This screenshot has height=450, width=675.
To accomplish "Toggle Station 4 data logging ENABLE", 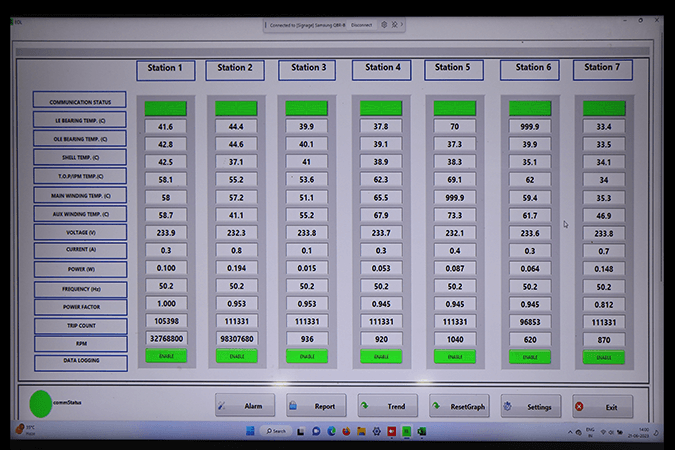I will 381,357.
